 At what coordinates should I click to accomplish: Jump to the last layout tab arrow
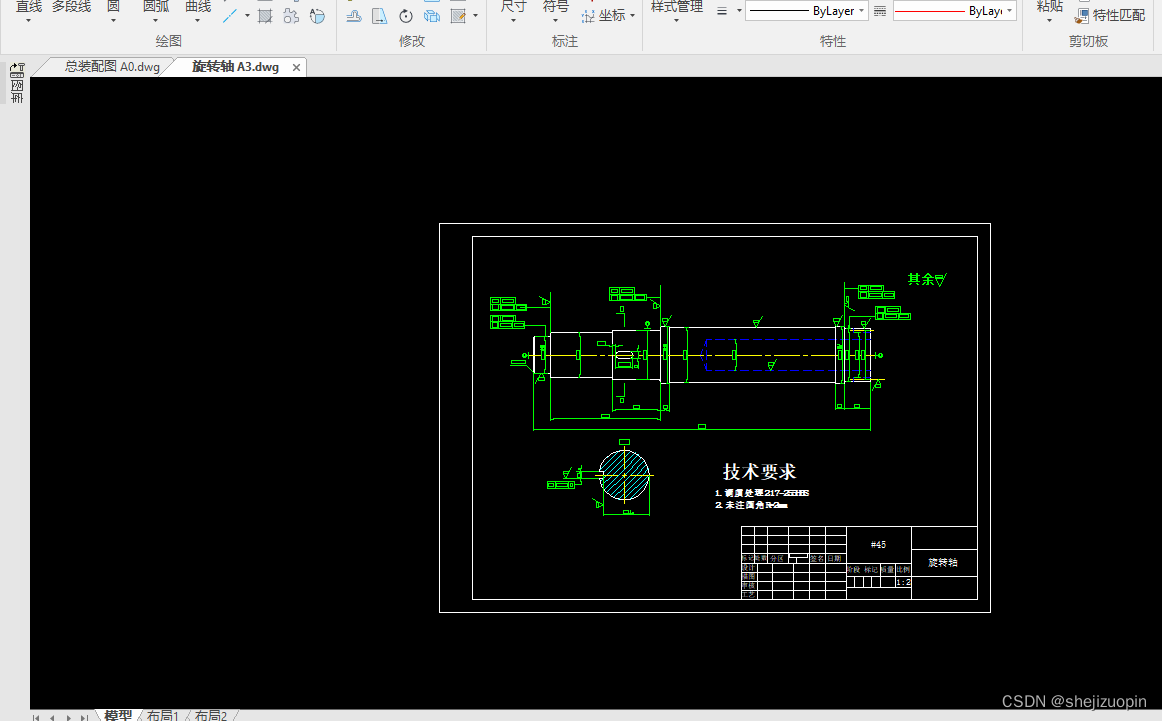84,717
